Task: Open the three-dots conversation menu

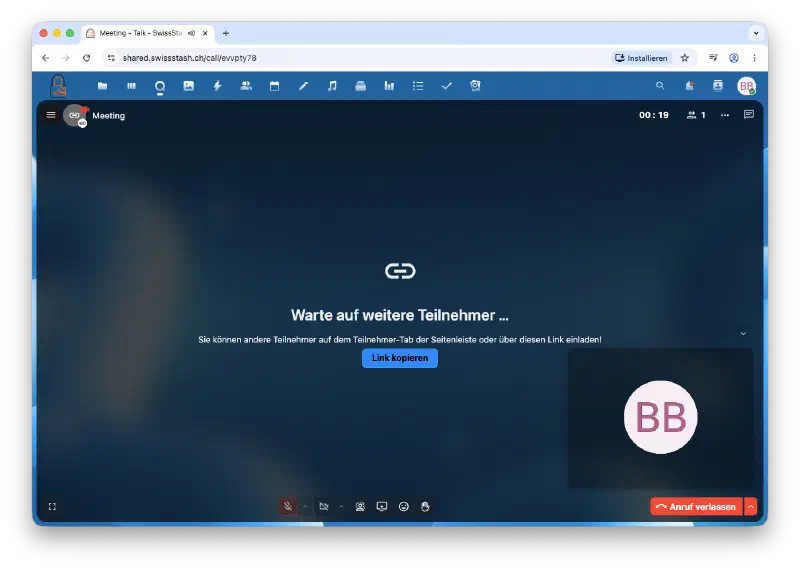Action: 725,115
